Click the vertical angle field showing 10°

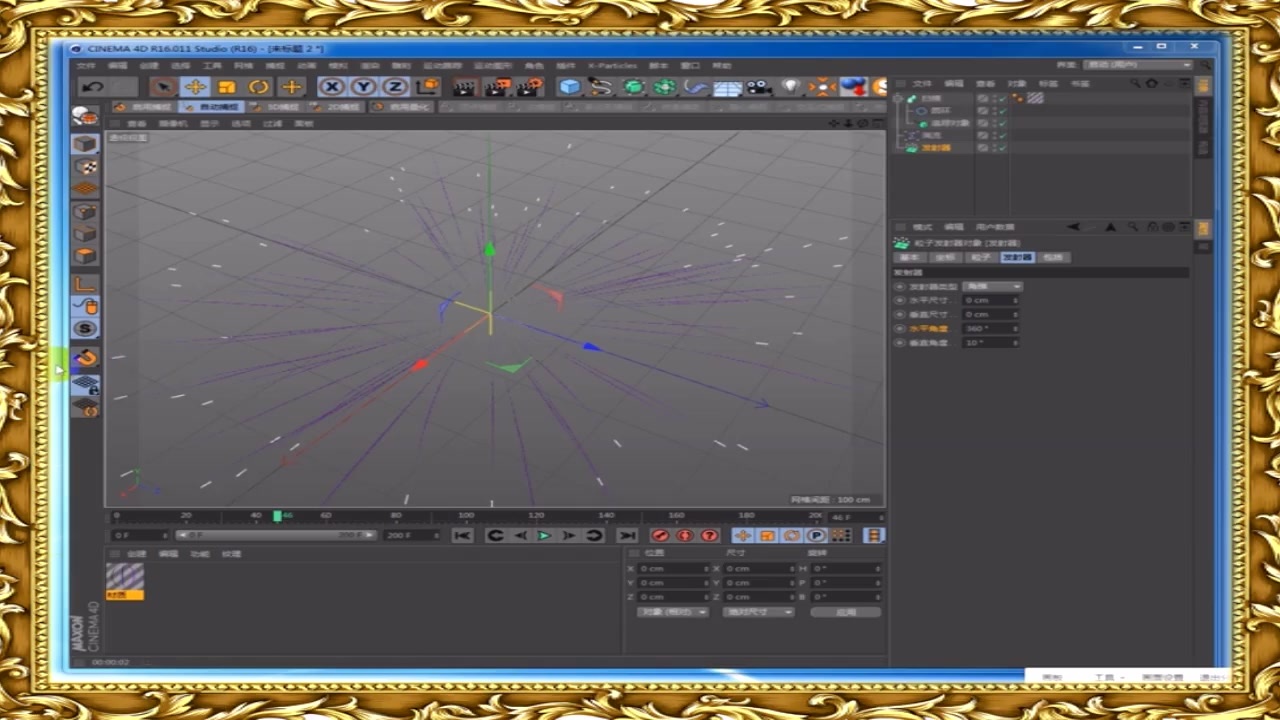[990, 342]
